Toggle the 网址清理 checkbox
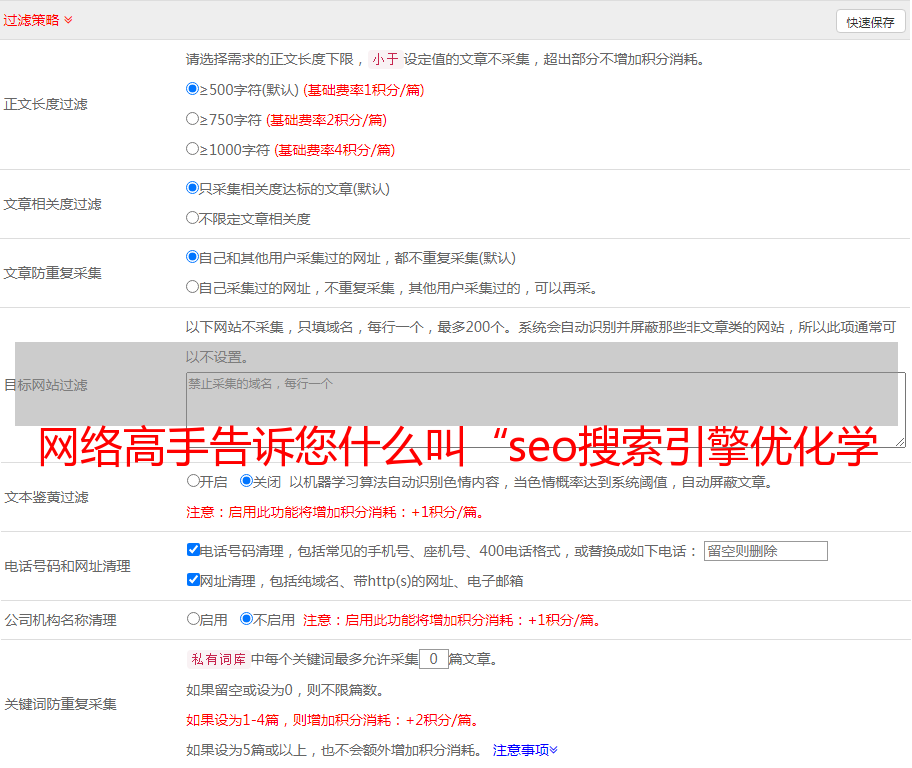The width and height of the screenshot is (912, 768). 193,580
